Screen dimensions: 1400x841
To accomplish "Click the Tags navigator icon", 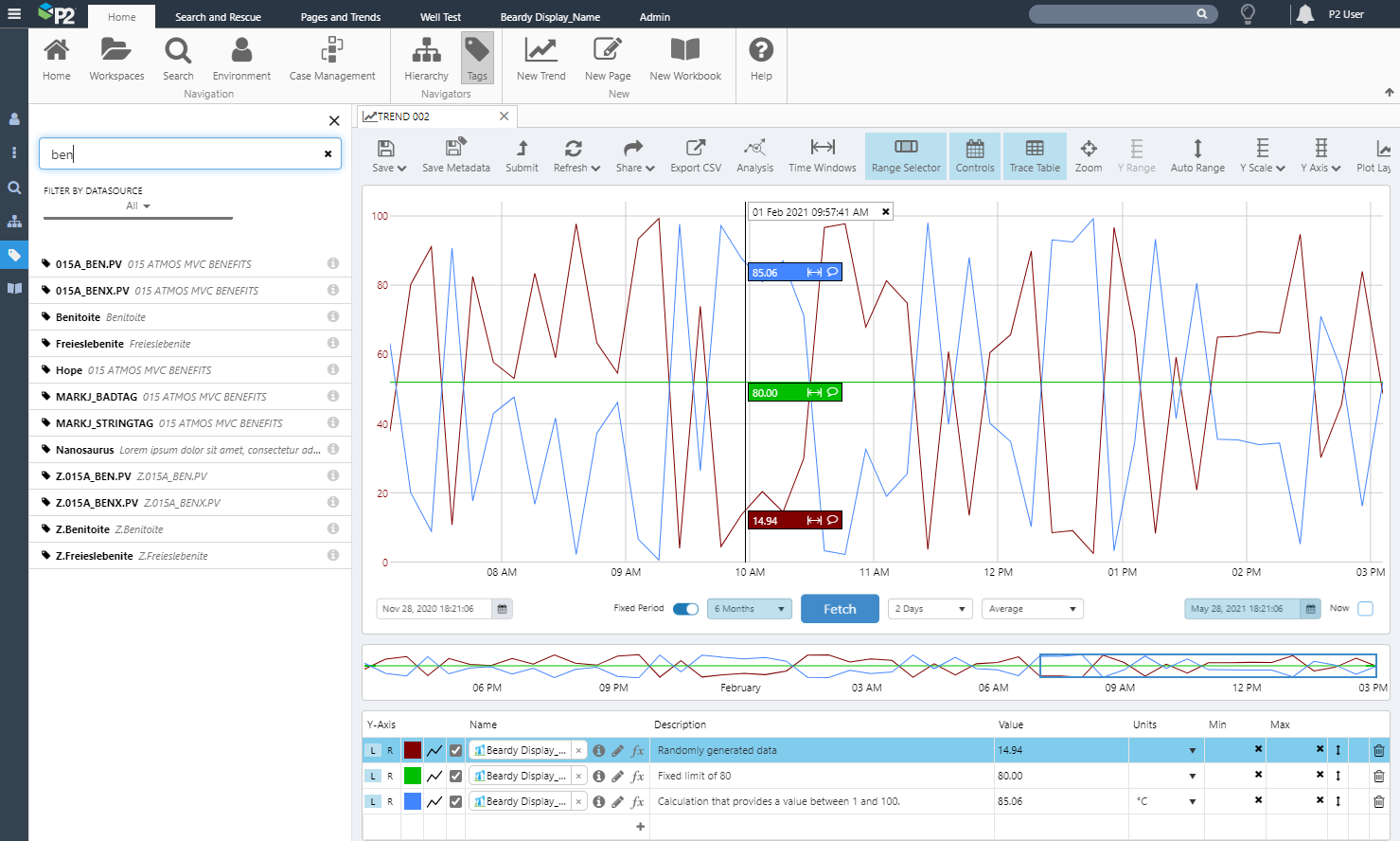I will (477, 59).
